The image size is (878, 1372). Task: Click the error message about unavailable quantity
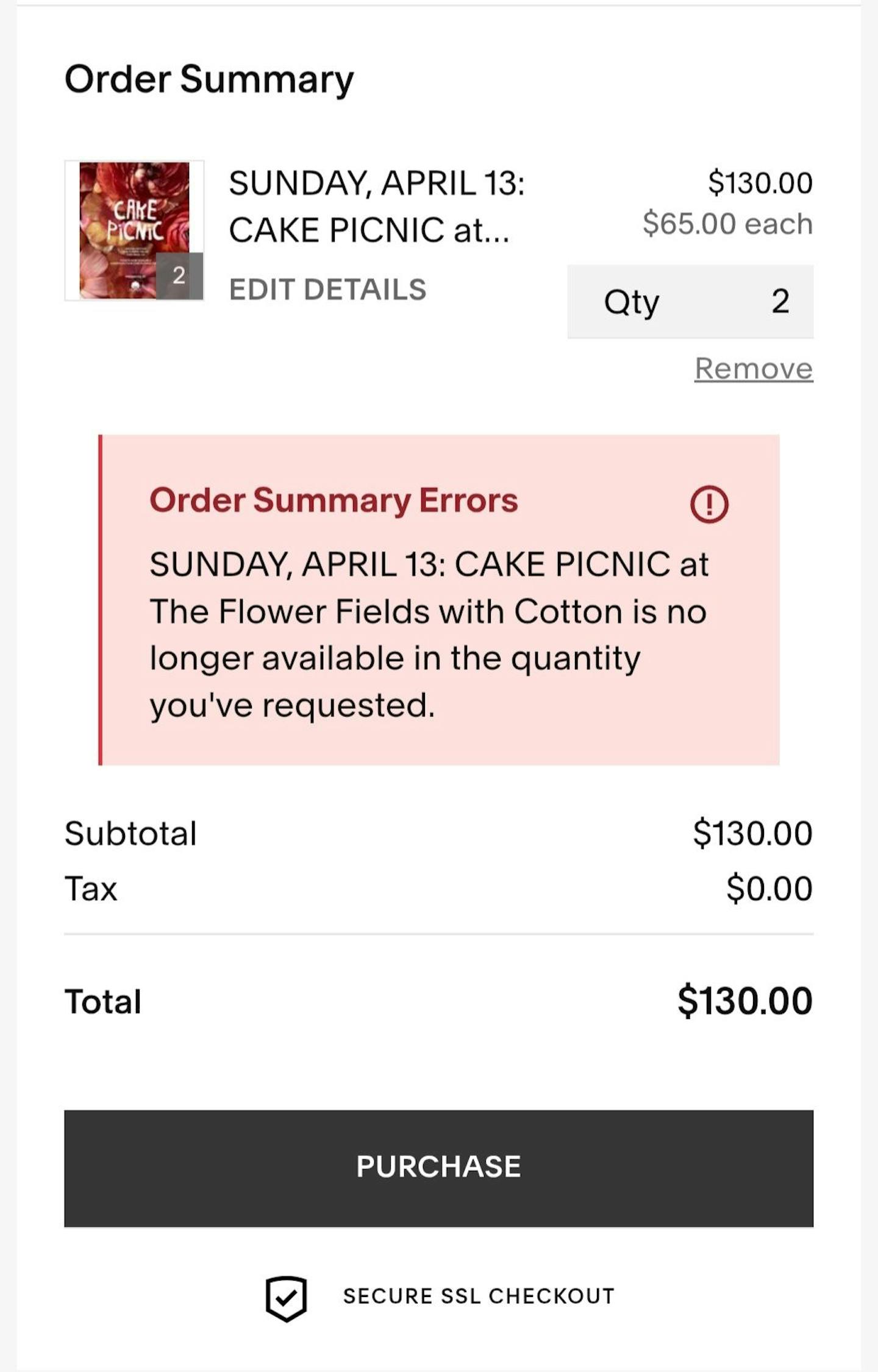(x=429, y=634)
